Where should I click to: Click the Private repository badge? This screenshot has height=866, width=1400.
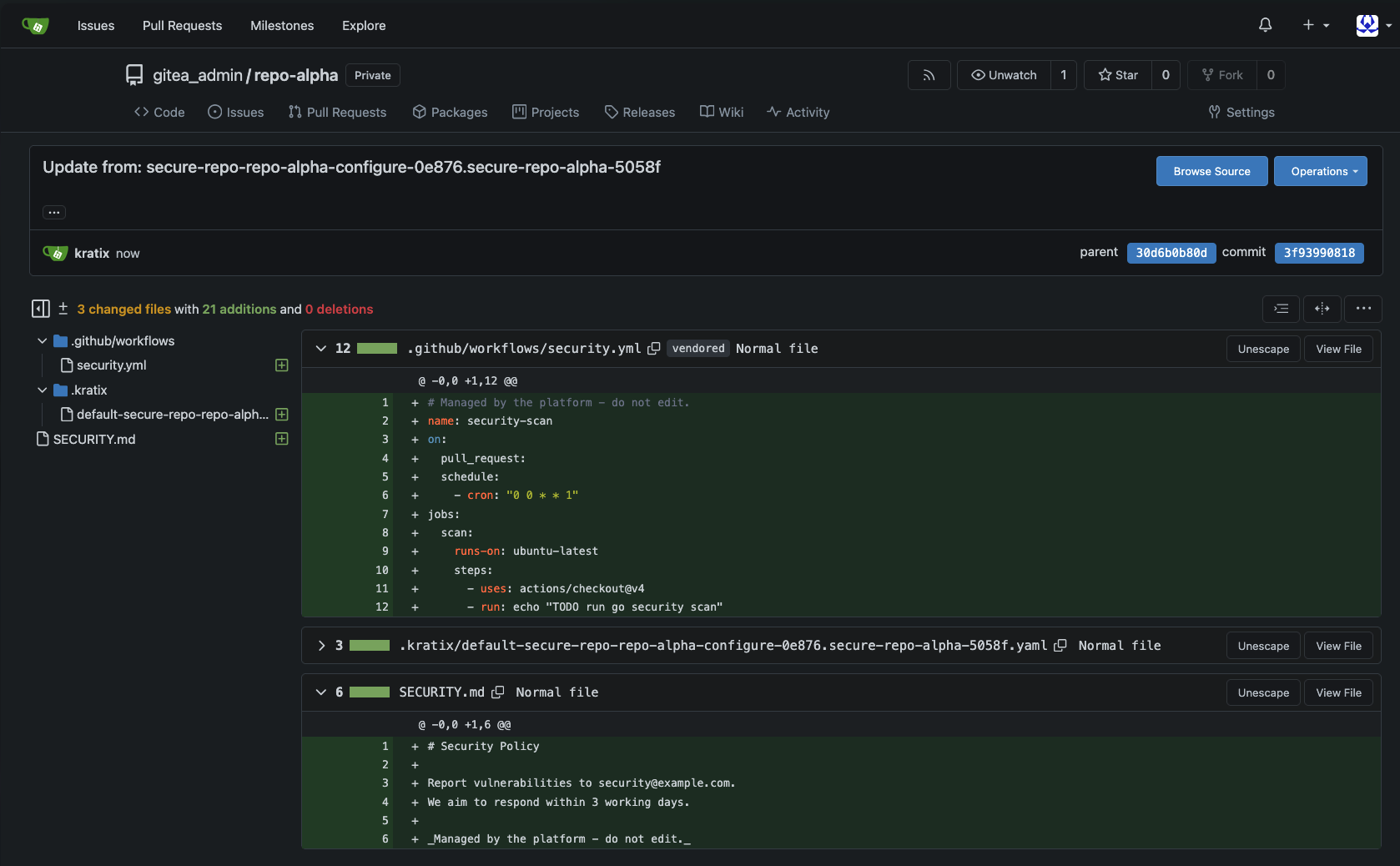point(372,75)
